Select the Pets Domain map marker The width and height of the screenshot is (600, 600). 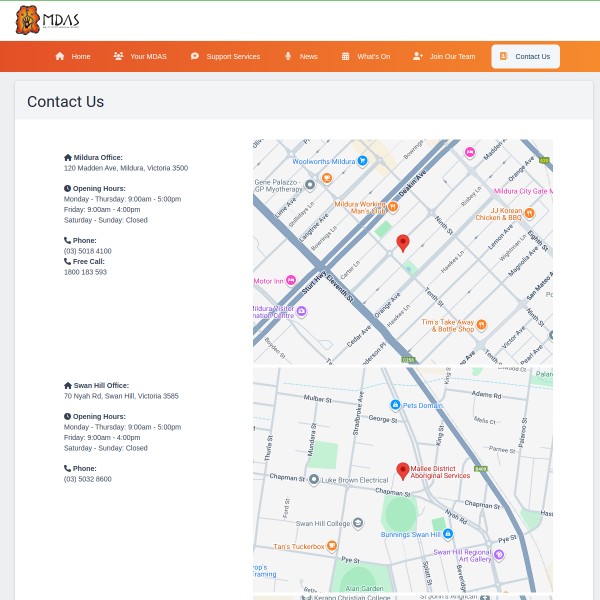(396, 405)
